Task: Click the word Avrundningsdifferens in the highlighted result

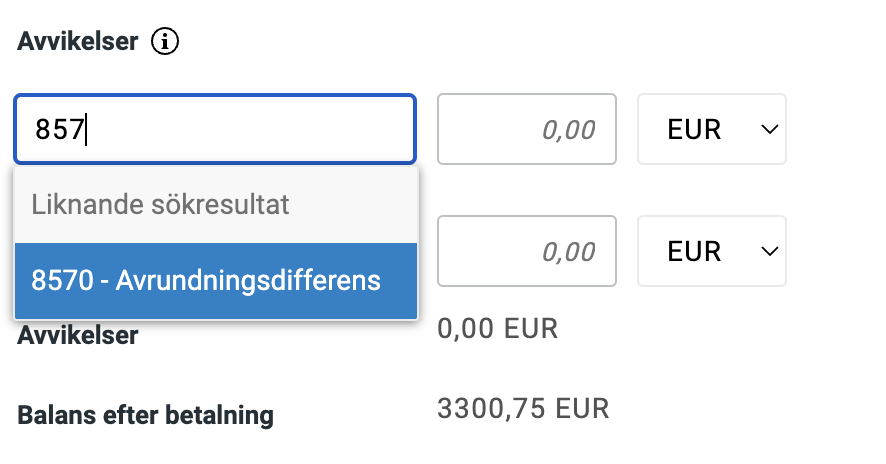Action: tap(248, 280)
